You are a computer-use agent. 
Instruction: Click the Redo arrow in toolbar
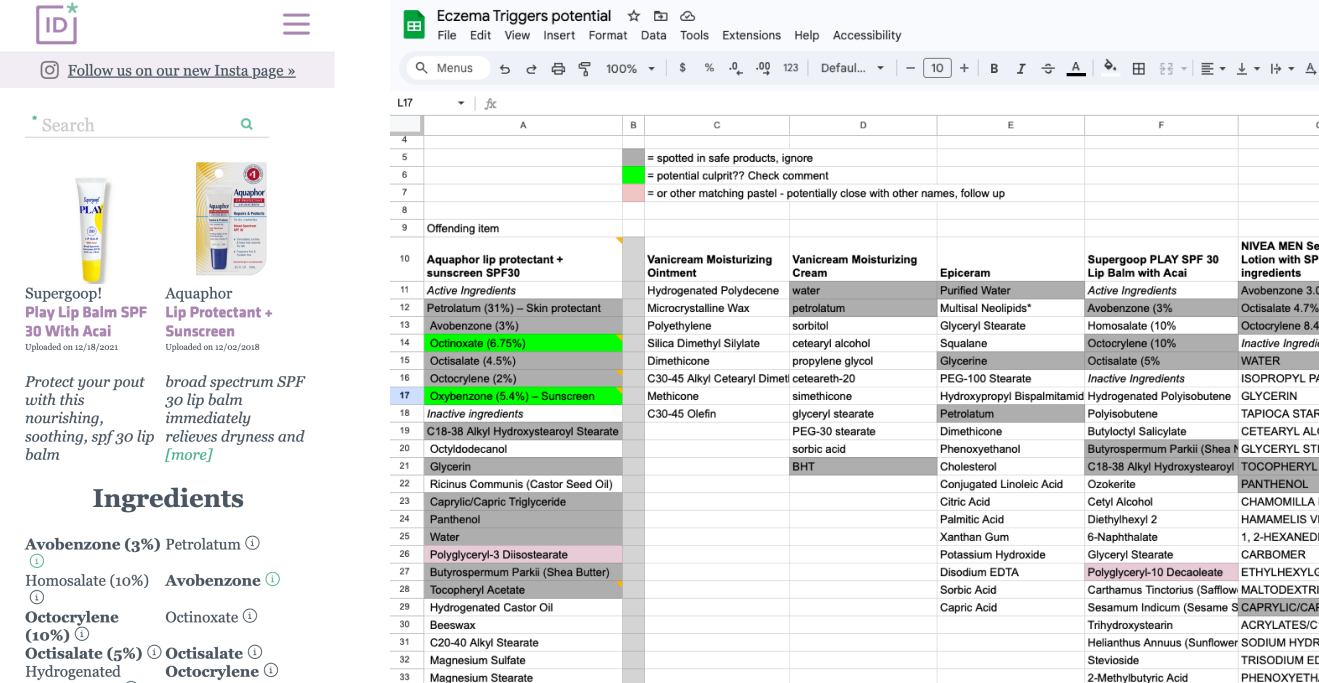tap(531, 68)
